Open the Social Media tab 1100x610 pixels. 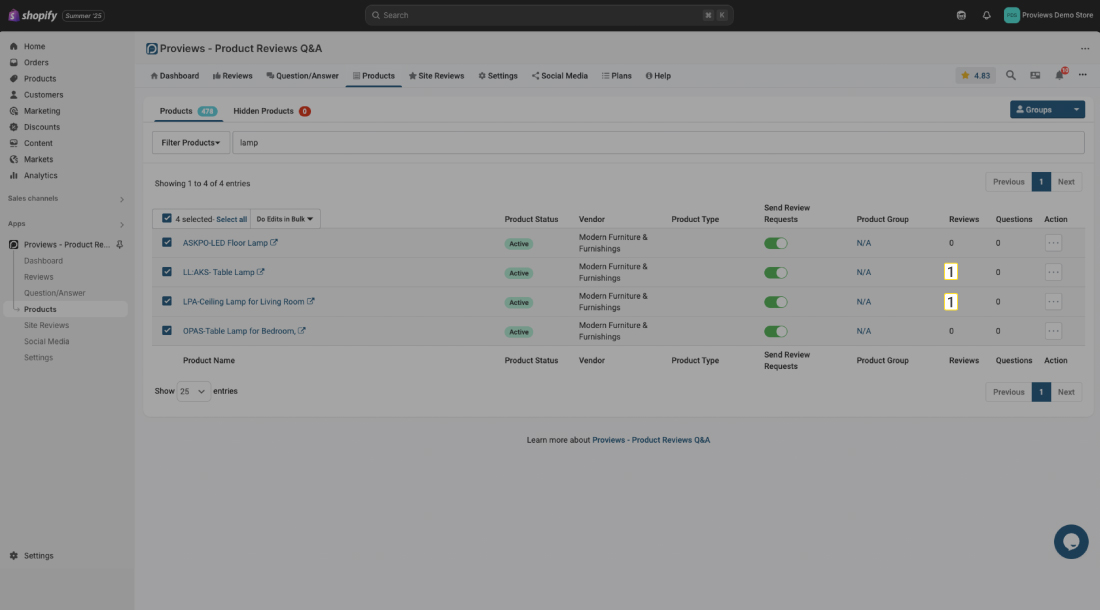pyautogui.click(x=560, y=76)
